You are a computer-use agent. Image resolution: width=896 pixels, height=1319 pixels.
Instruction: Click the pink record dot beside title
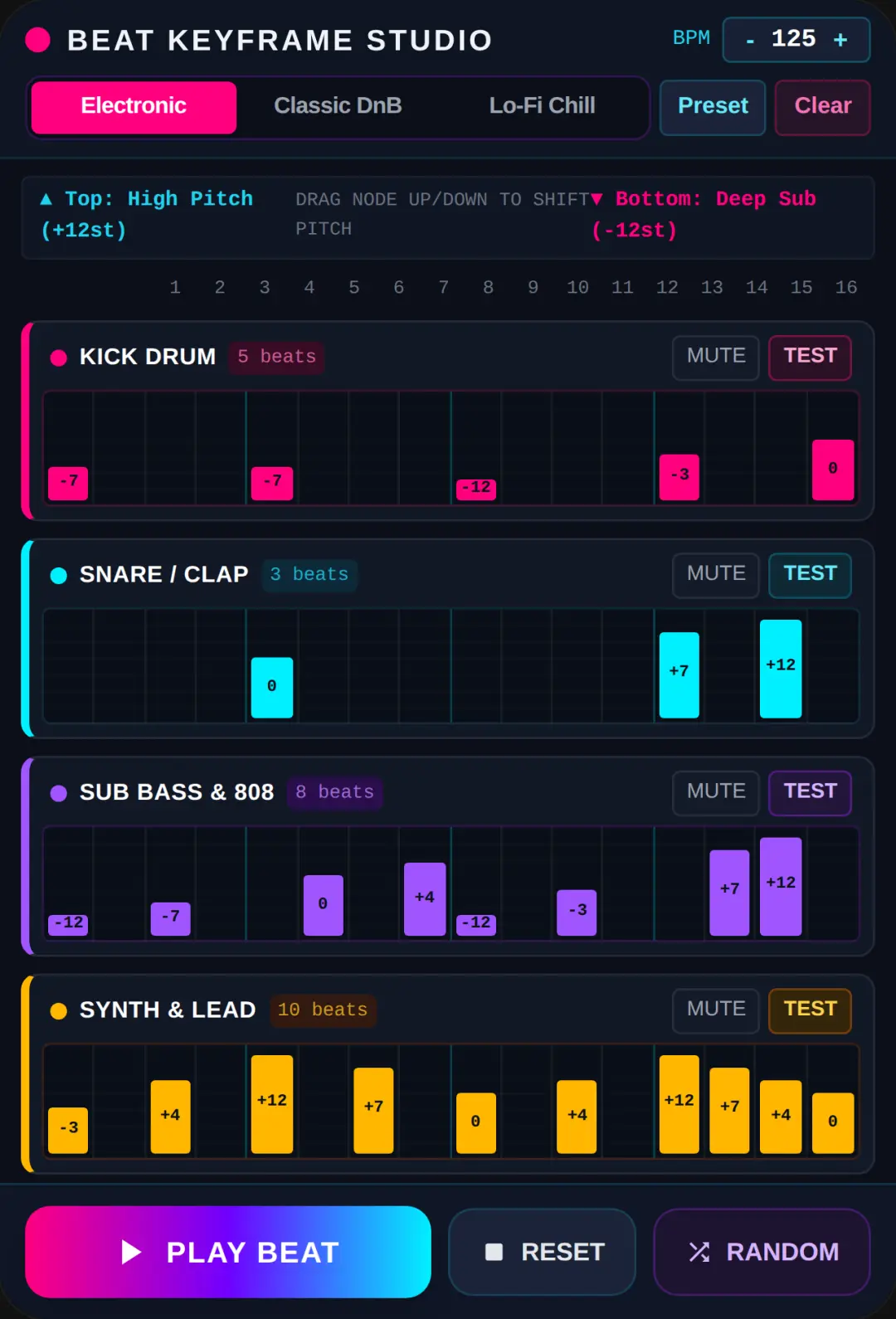37,40
